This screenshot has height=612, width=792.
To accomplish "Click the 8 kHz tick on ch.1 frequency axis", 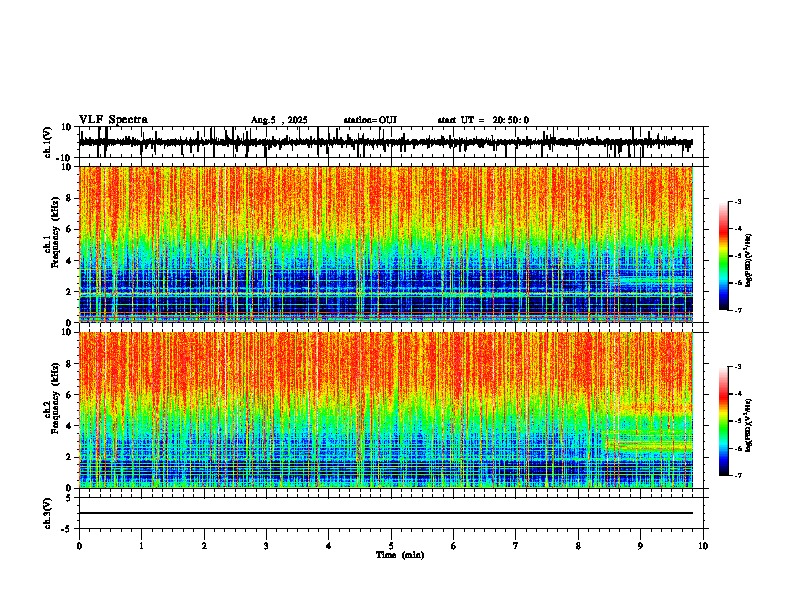I will coord(69,198).
